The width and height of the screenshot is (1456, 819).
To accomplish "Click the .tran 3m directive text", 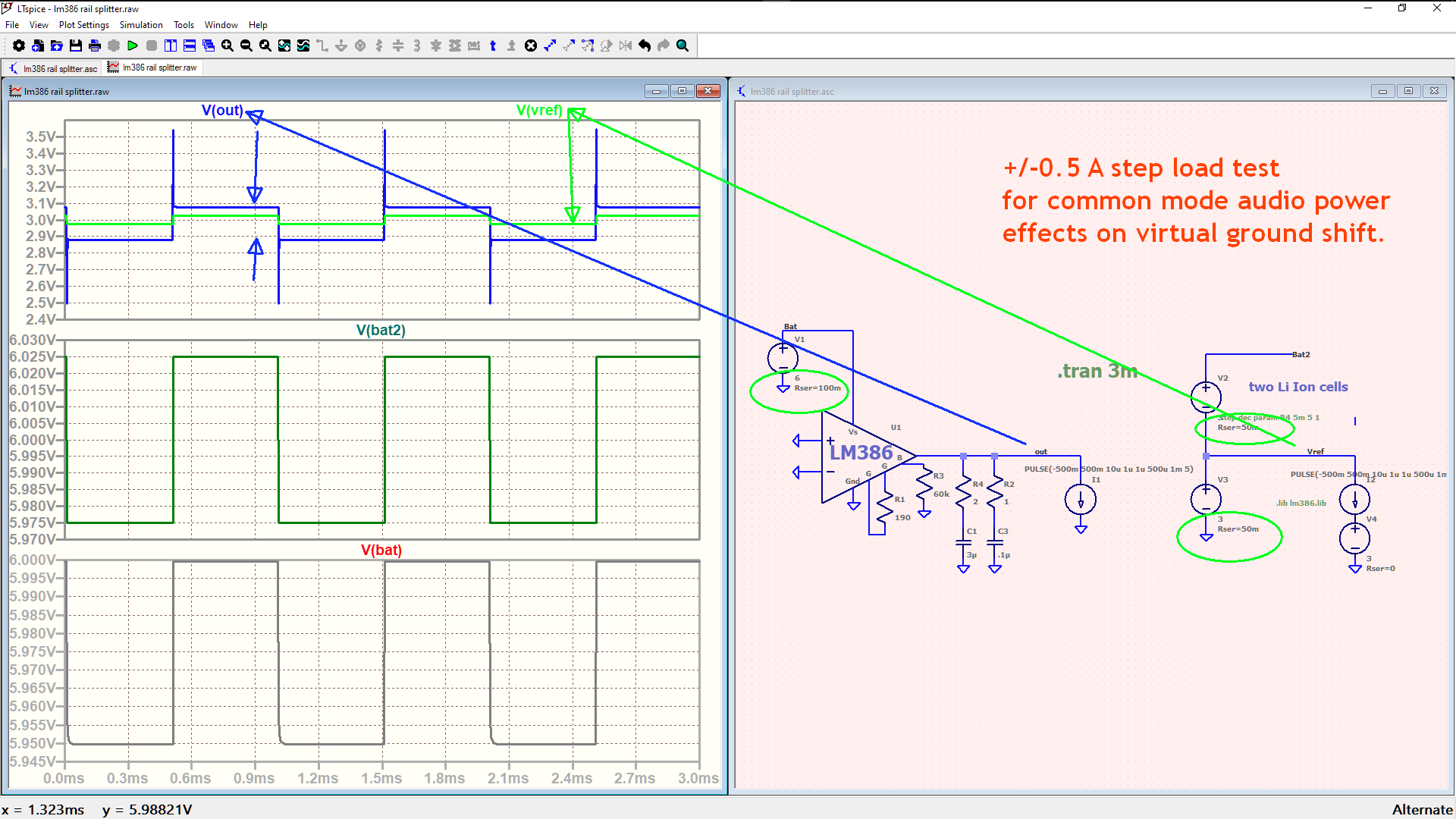I will point(1097,371).
